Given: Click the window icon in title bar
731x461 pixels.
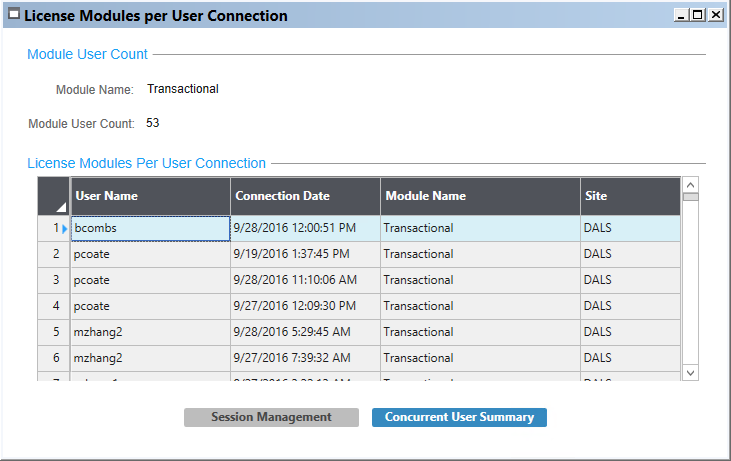Looking at the screenshot, I should point(13,16).
